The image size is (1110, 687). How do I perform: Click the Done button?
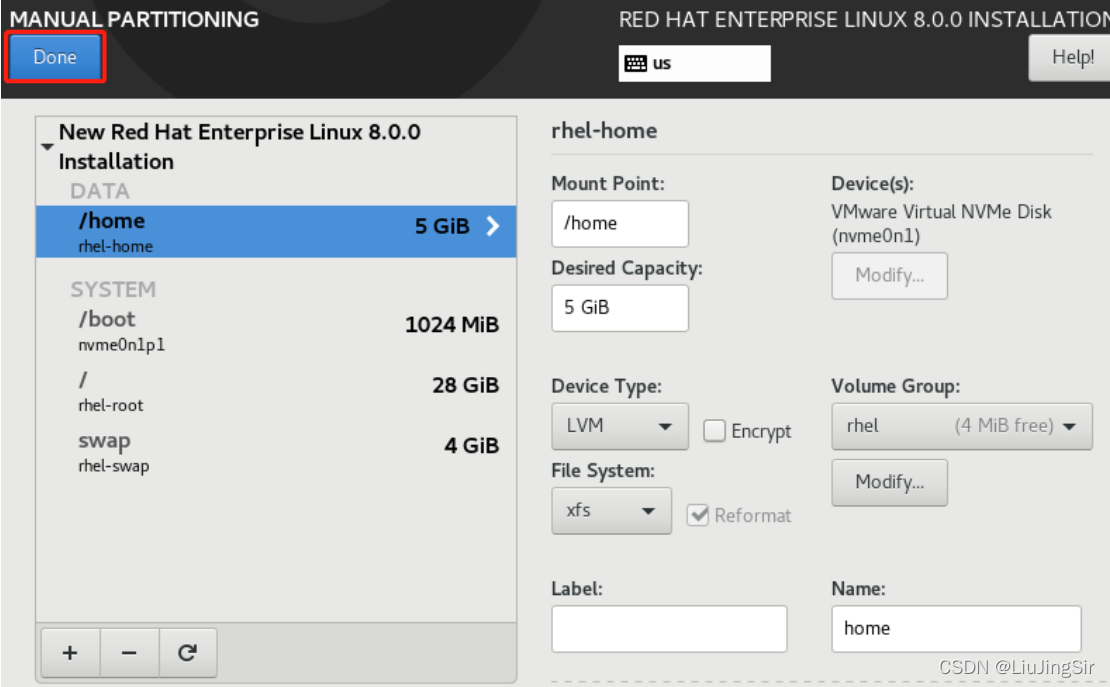(x=55, y=57)
